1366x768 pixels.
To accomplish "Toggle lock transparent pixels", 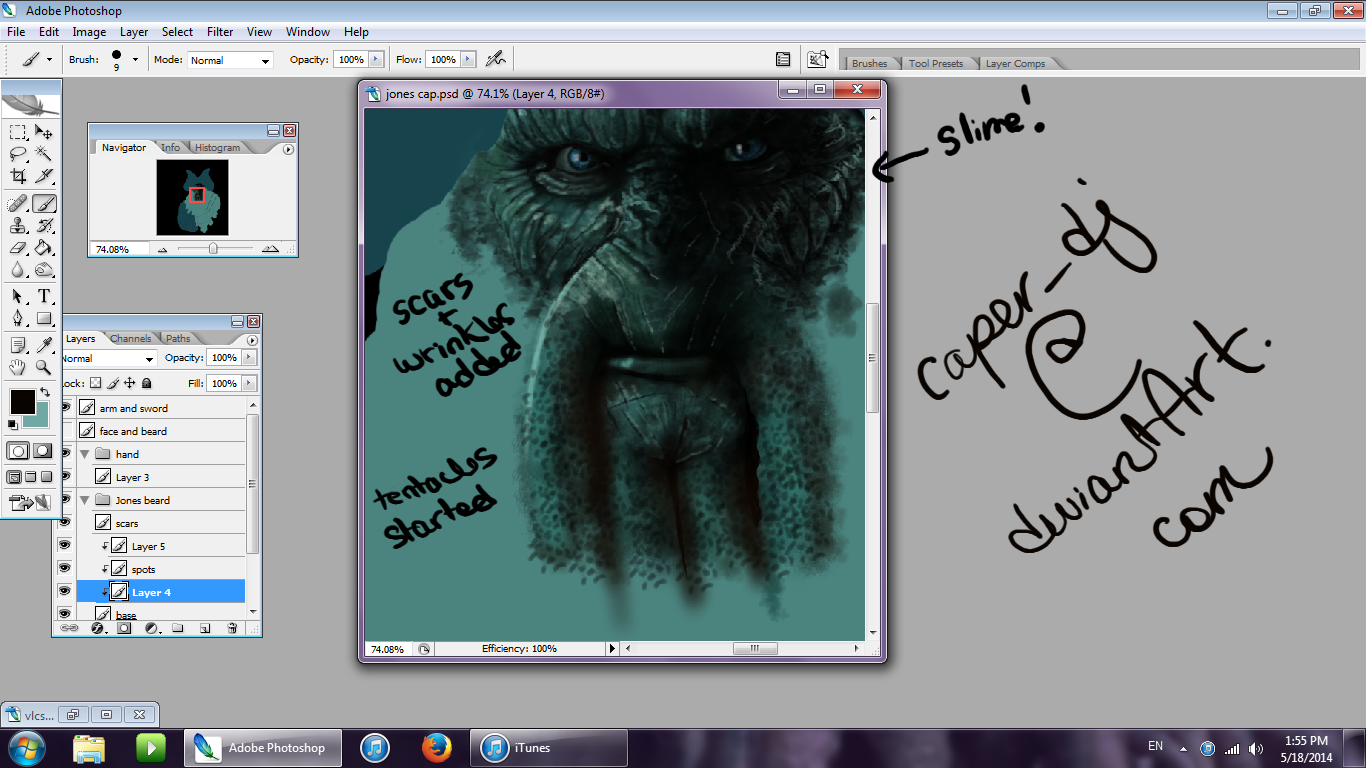I will click(x=96, y=383).
